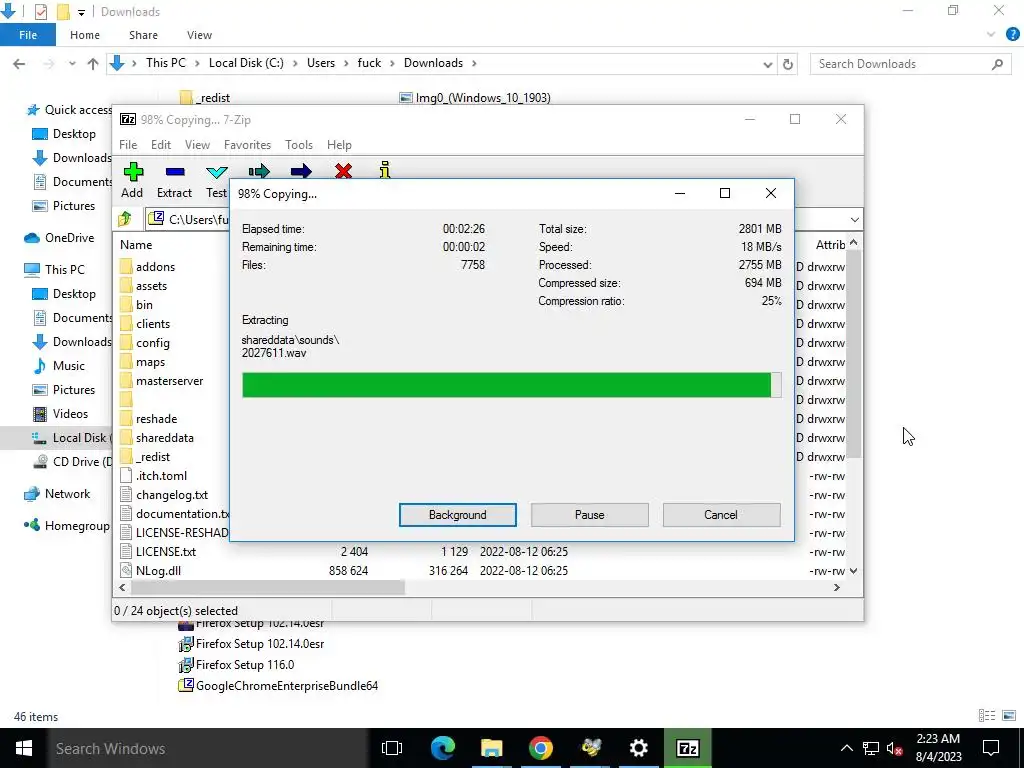The height and width of the screenshot is (768, 1024).
Task: Click the Search Downloads field
Action: click(910, 64)
